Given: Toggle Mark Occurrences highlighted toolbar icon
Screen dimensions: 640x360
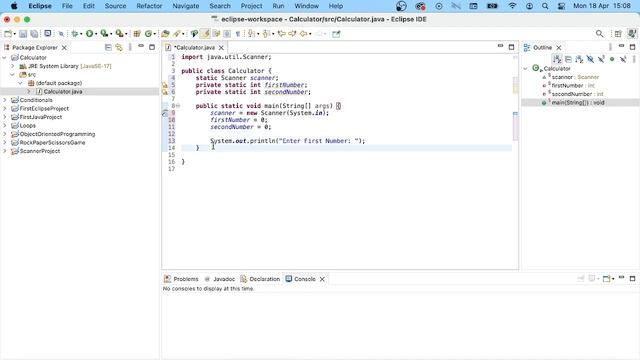Looking at the screenshot, I should tap(206, 34).
